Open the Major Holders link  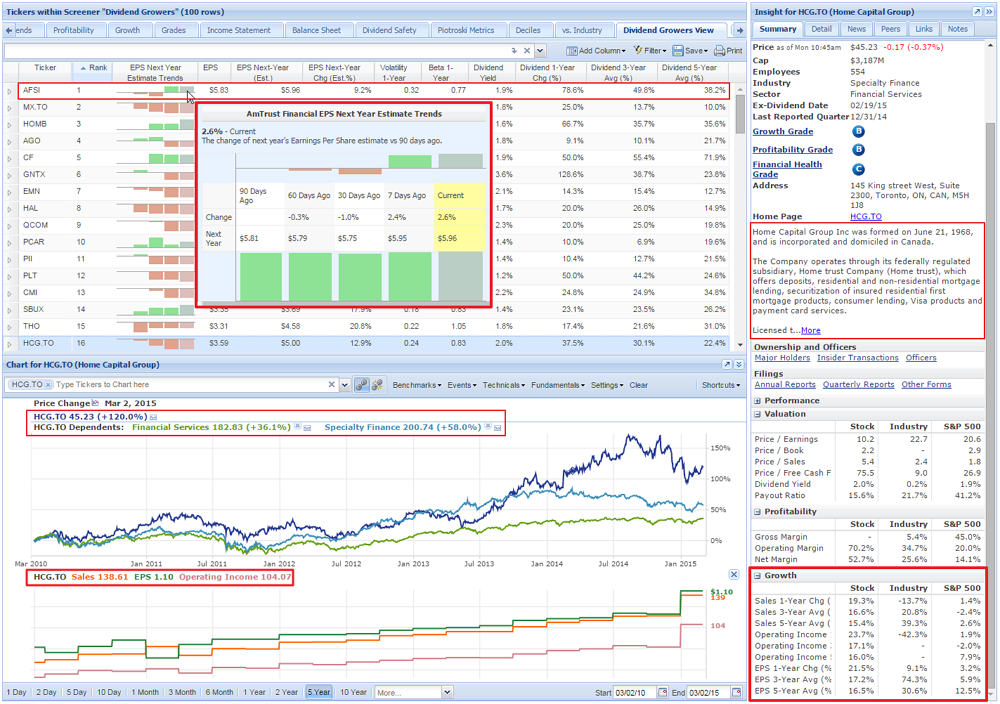[782, 358]
